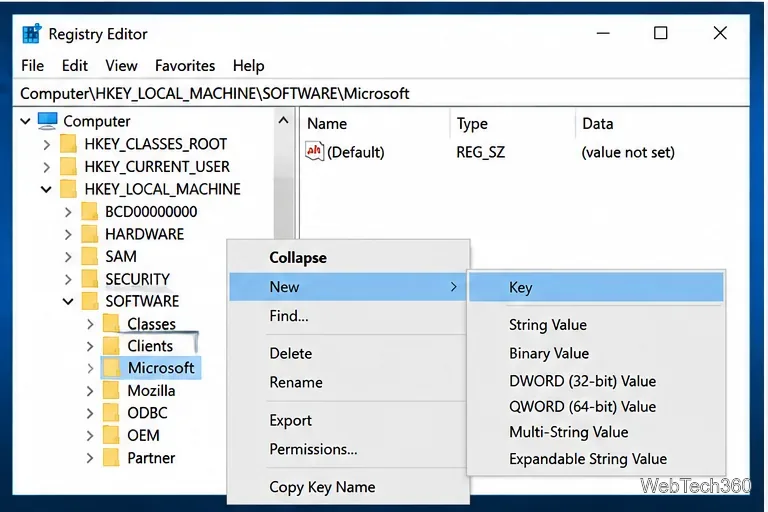Expand the Microsoft key chevron
Image resolution: width=768 pixels, height=512 pixels.
[90, 368]
